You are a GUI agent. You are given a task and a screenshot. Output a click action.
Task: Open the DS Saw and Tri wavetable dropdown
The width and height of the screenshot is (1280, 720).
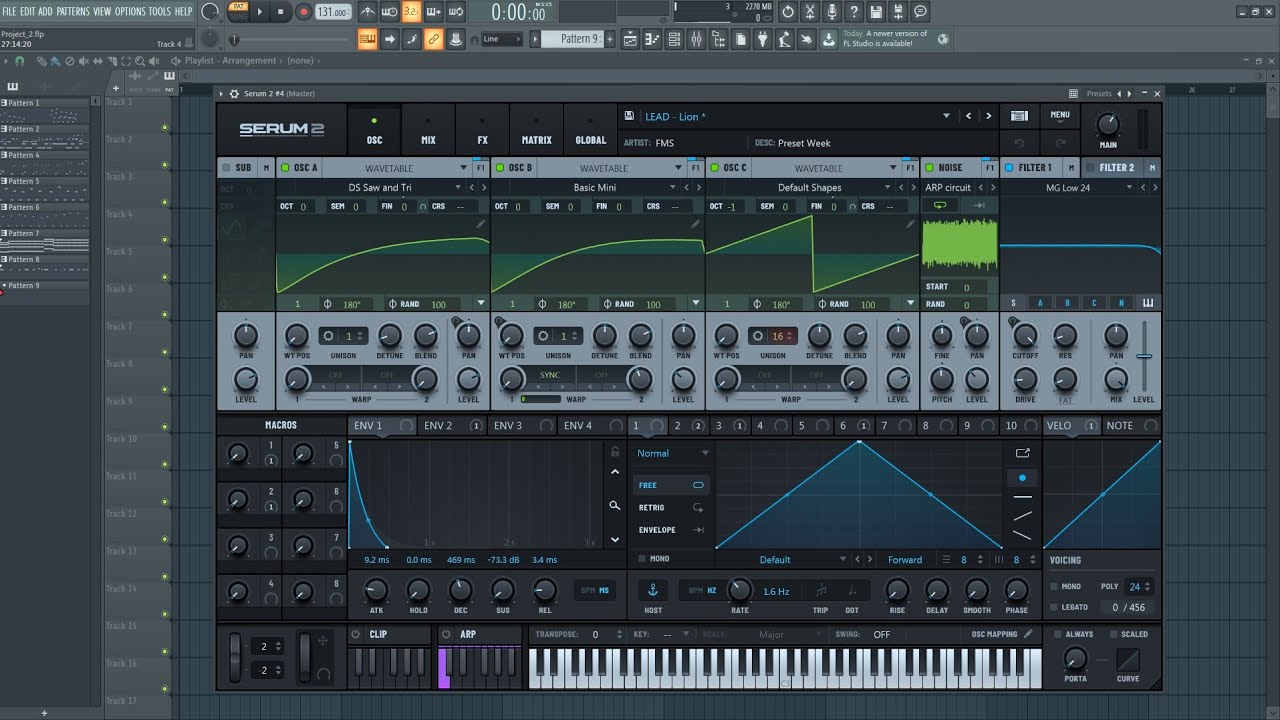pos(458,187)
